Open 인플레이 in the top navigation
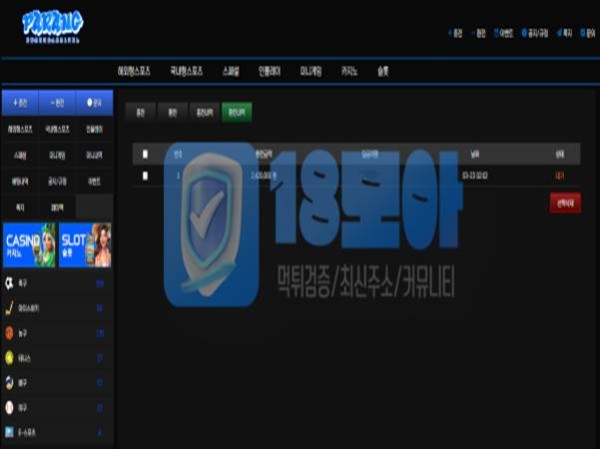Image resolution: width=600 pixels, height=449 pixels. tap(269, 71)
